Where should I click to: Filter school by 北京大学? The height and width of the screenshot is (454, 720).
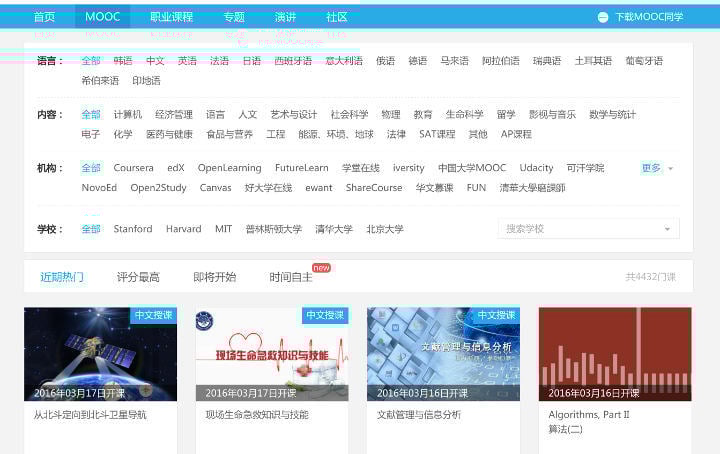pos(385,229)
